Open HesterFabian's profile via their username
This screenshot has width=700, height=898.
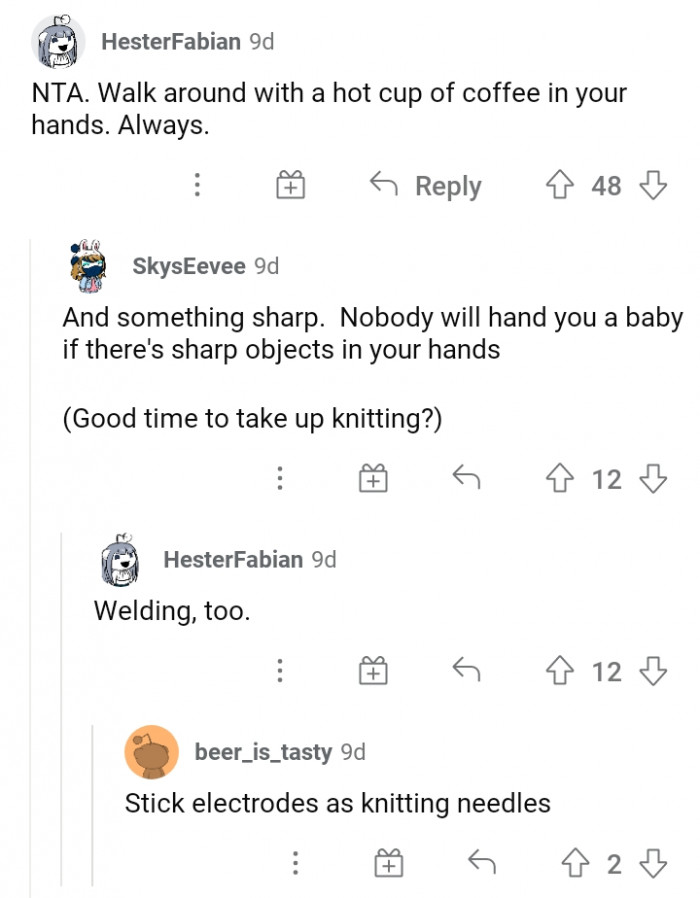click(x=166, y=42)
